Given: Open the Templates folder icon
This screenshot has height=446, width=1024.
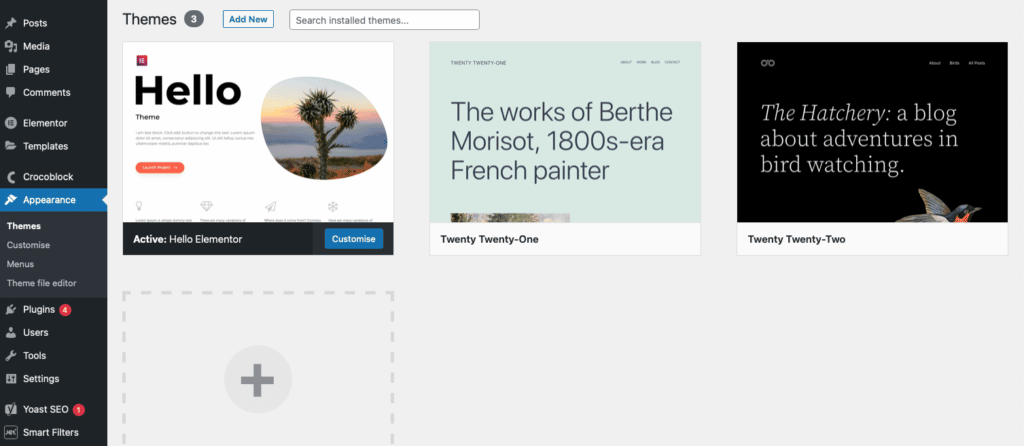Looking at the screenshot, I should tap(11, 146).
